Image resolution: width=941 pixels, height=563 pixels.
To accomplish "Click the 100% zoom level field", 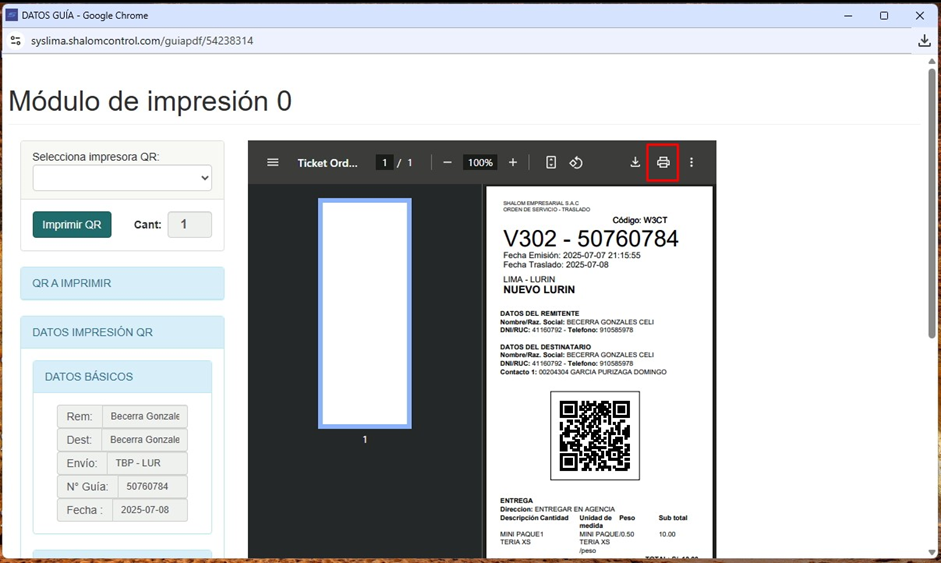I will [x=480, y=163].
